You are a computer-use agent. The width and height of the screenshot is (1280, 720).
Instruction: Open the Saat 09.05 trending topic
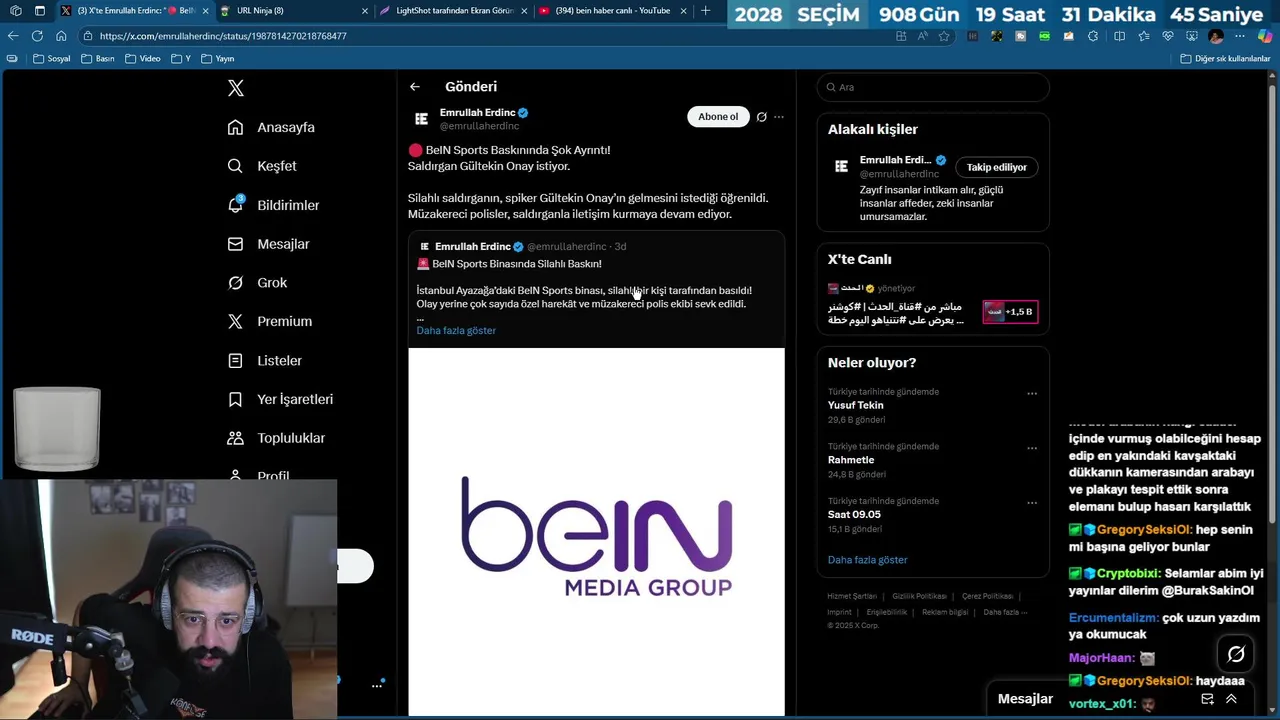[x=854, y=514]
